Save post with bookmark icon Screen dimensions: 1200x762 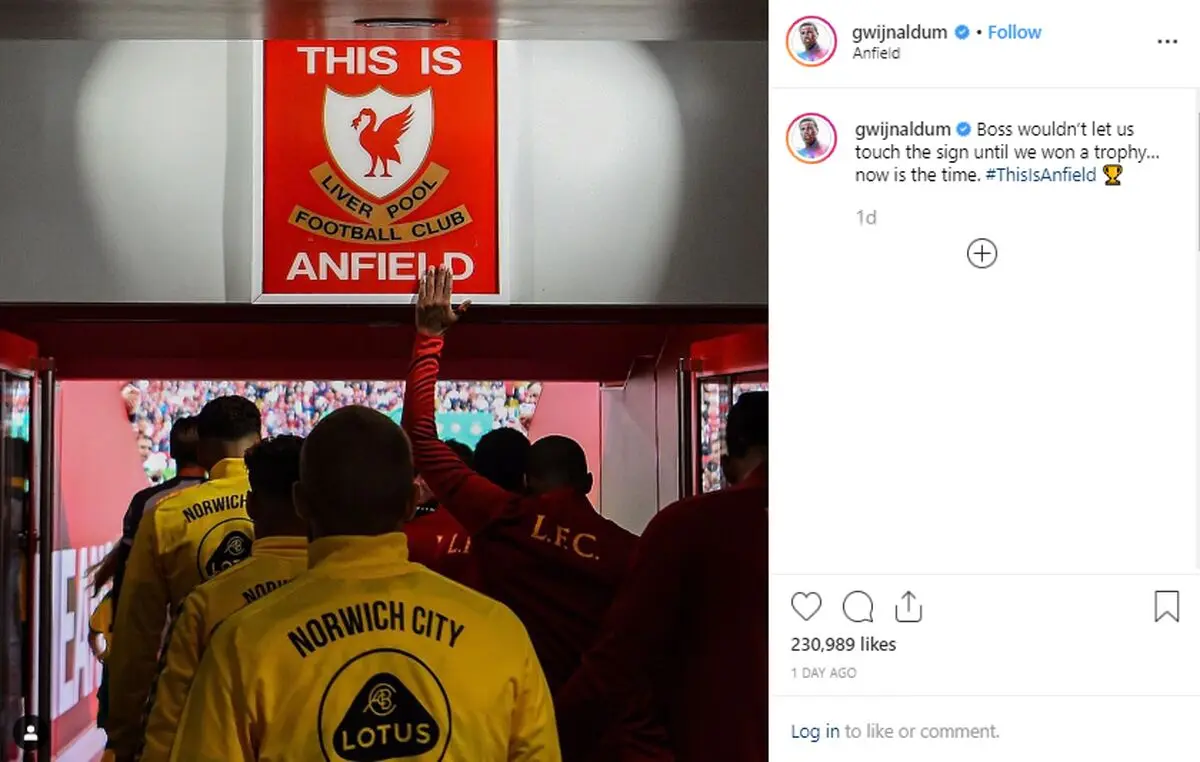point(1167,606)
